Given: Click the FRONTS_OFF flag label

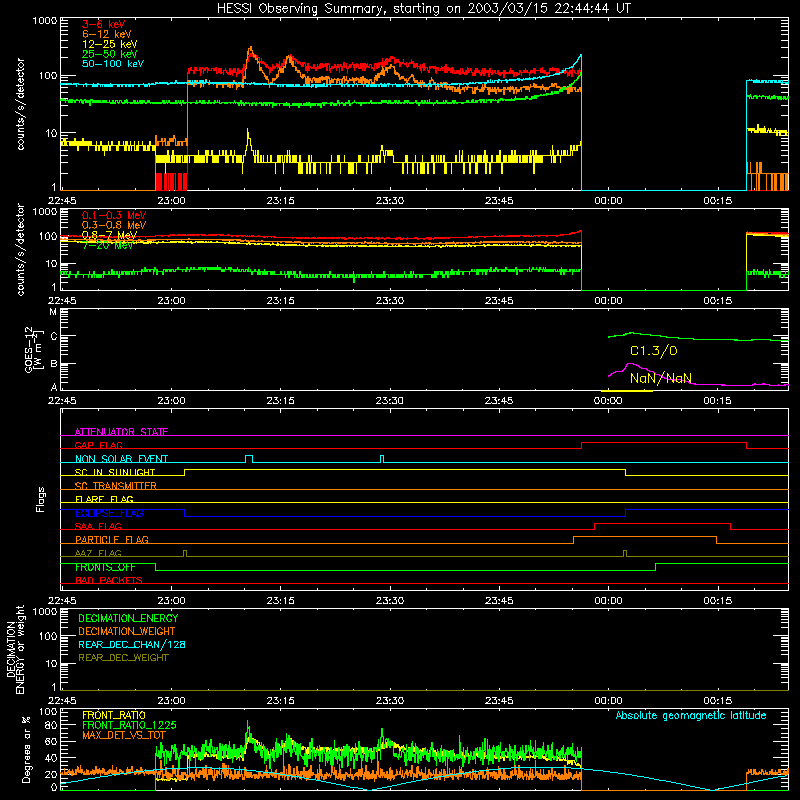Looking at the screenshot, I should 105,567.
